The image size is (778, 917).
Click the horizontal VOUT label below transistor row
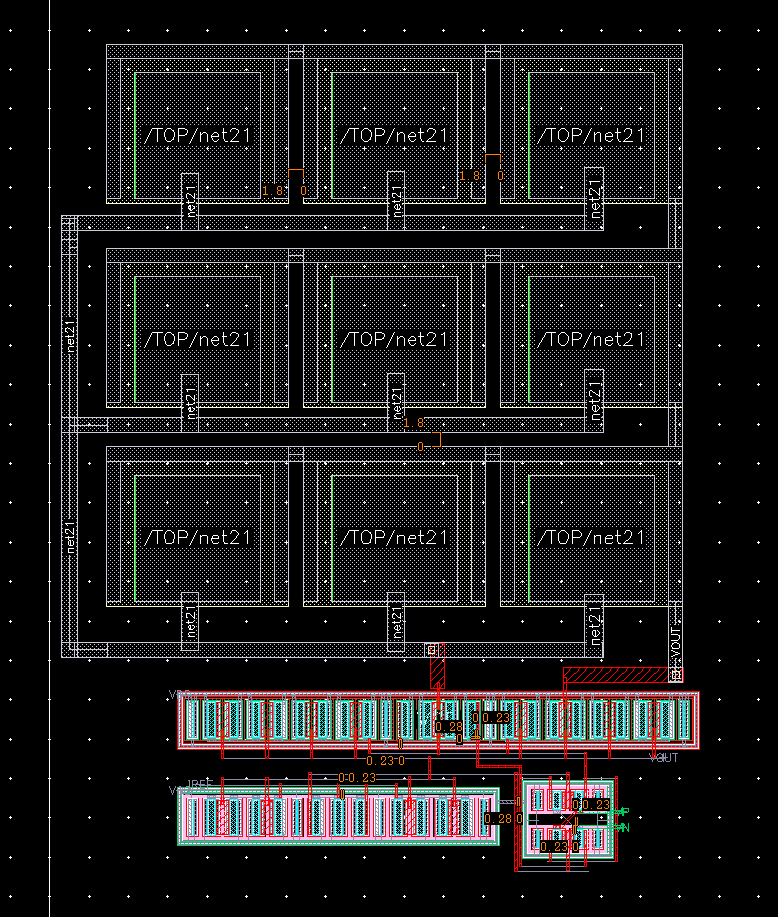(x=663, y=757)
